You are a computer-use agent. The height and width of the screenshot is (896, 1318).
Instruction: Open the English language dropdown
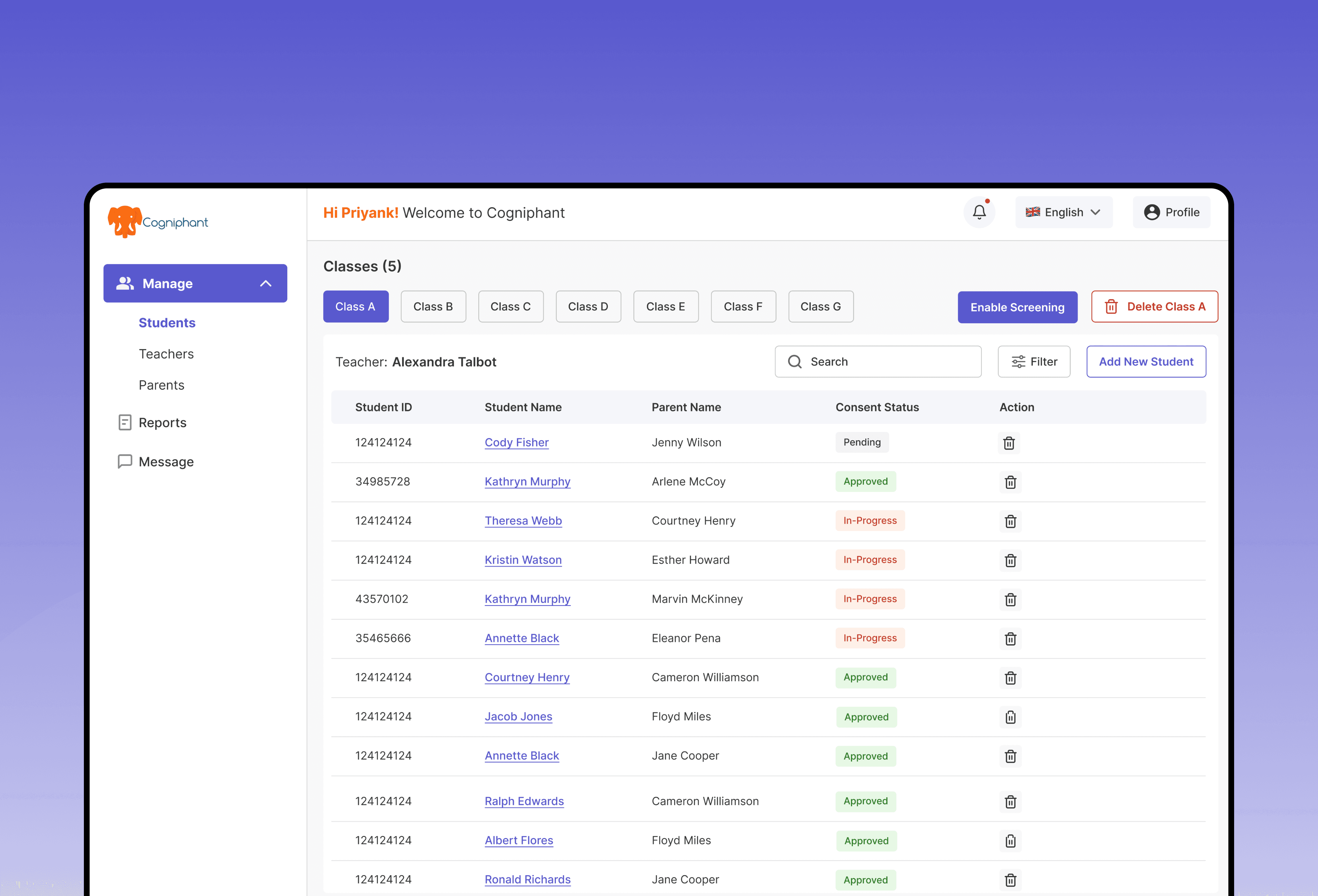click(x=1063, y=212)
